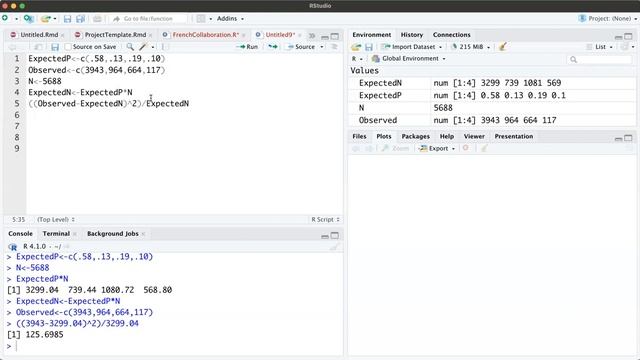Switch to the Console tab

20,233
